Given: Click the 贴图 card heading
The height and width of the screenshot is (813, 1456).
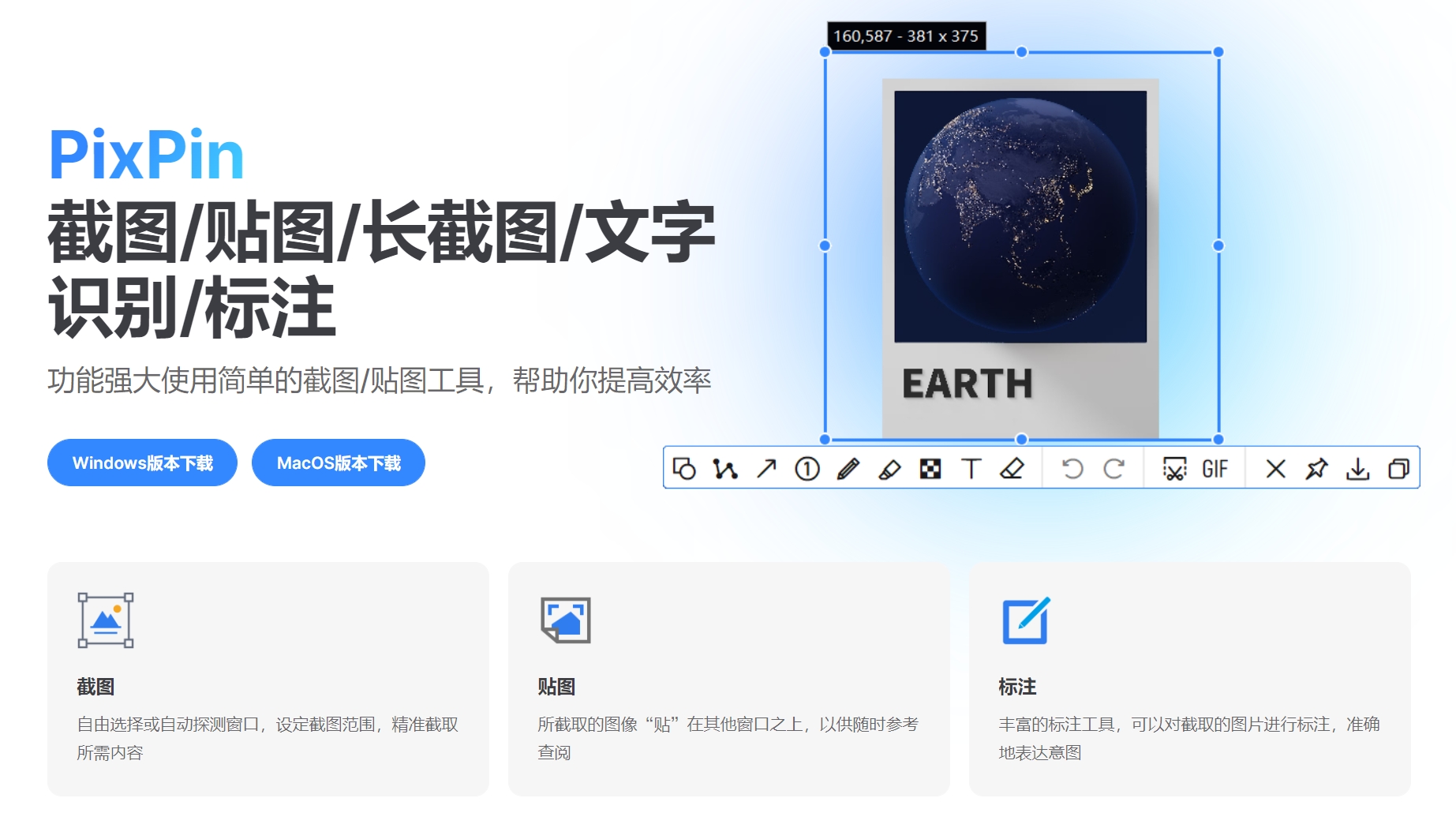Looking at the screenshot, I should pyautogui.click(x=556, y=687).
